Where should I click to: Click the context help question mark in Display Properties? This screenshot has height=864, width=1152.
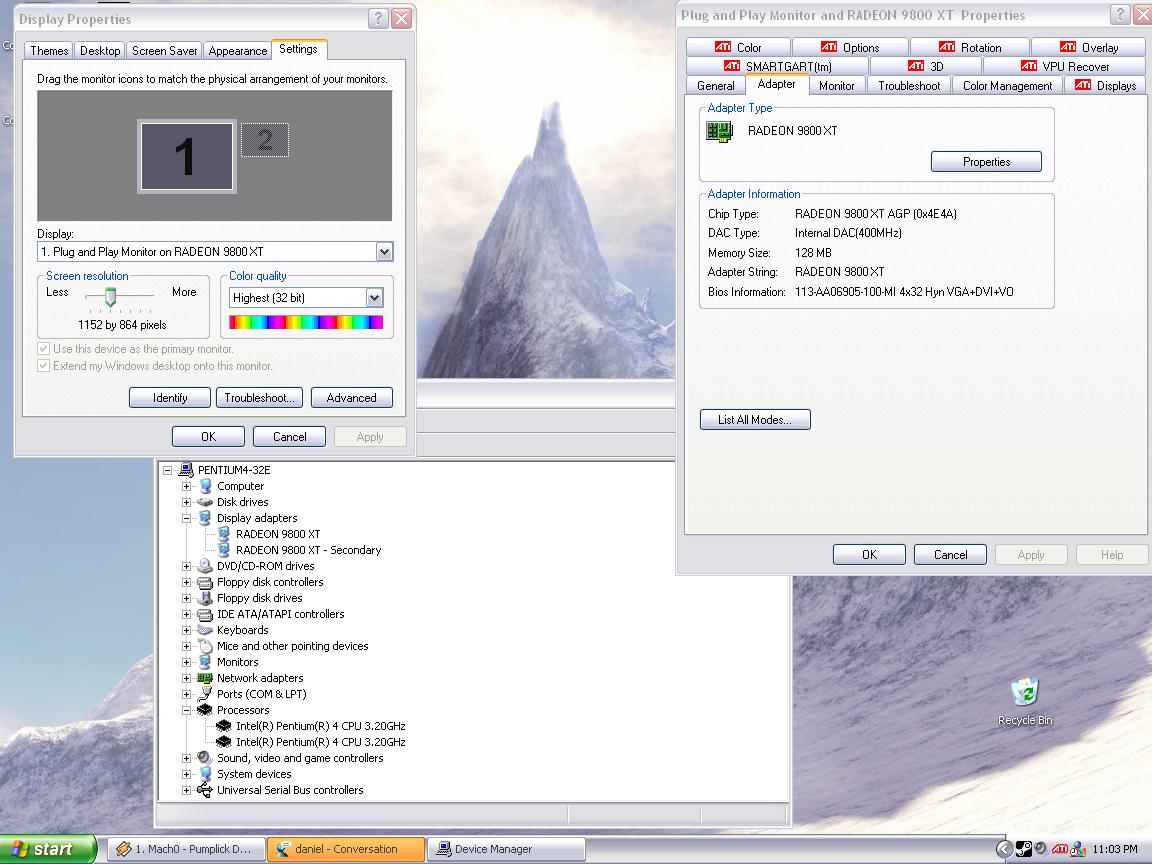[378, 18]
